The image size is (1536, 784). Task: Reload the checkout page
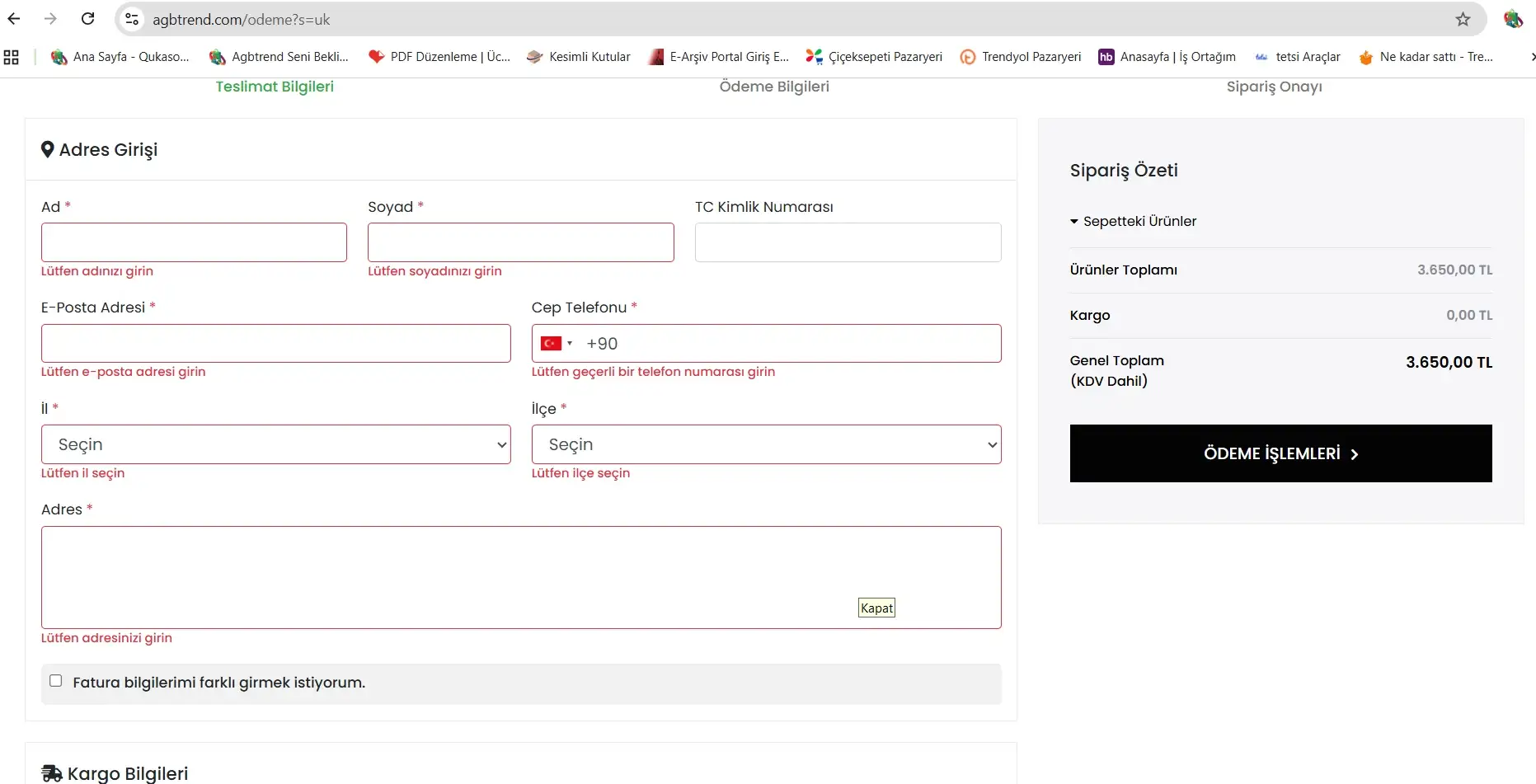pyautogui.click(x=87, y=19)
